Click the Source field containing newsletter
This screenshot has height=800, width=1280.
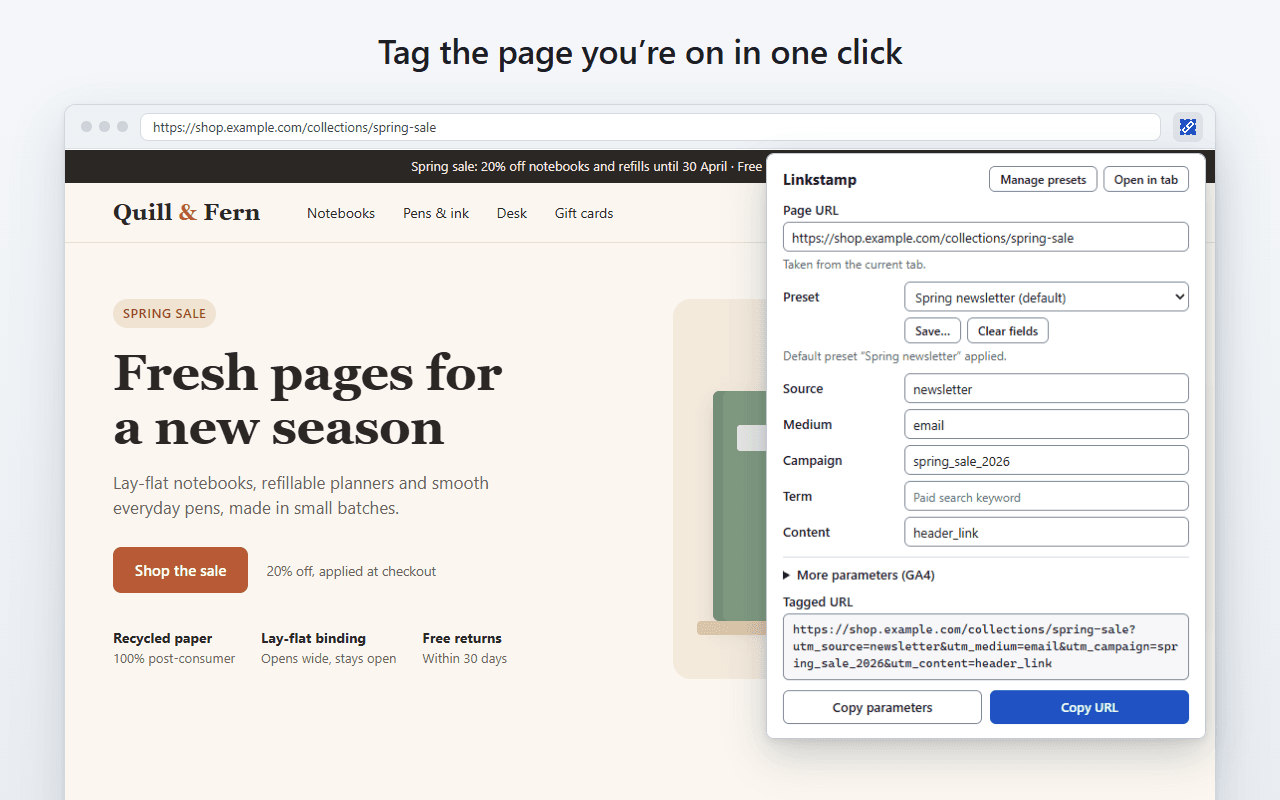pos(1046,389)
